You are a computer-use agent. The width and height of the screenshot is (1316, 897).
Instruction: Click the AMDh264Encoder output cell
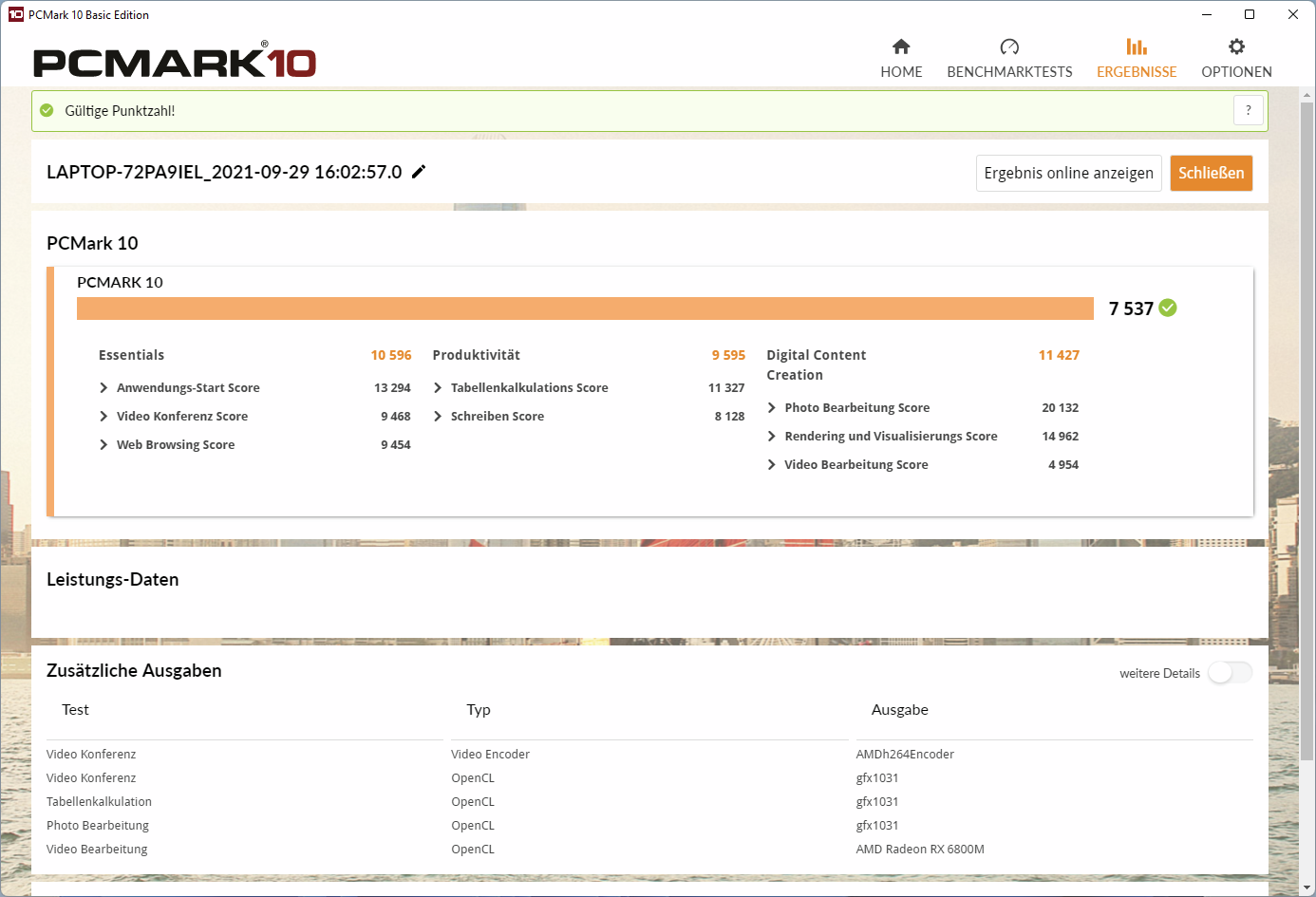tap(905, 754)
